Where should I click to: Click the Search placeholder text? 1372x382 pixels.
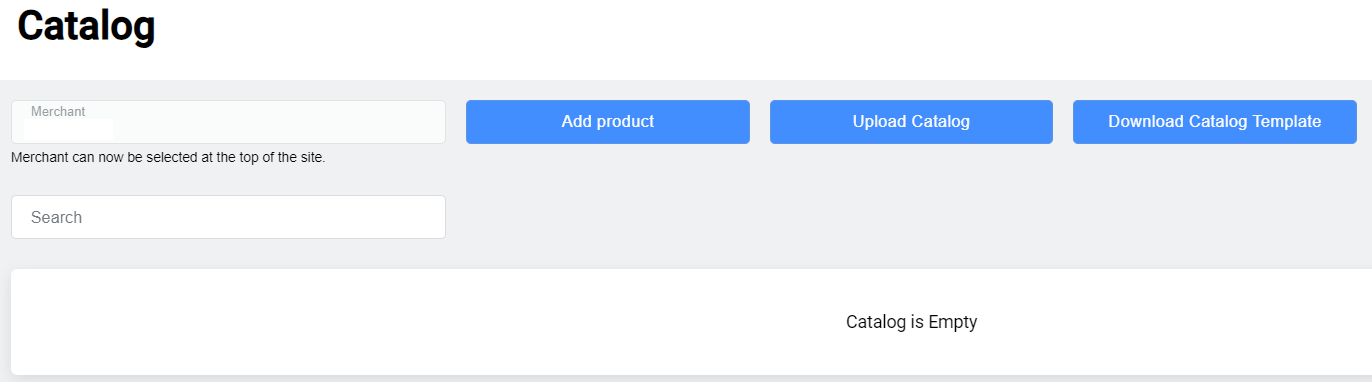pos(56,217)
